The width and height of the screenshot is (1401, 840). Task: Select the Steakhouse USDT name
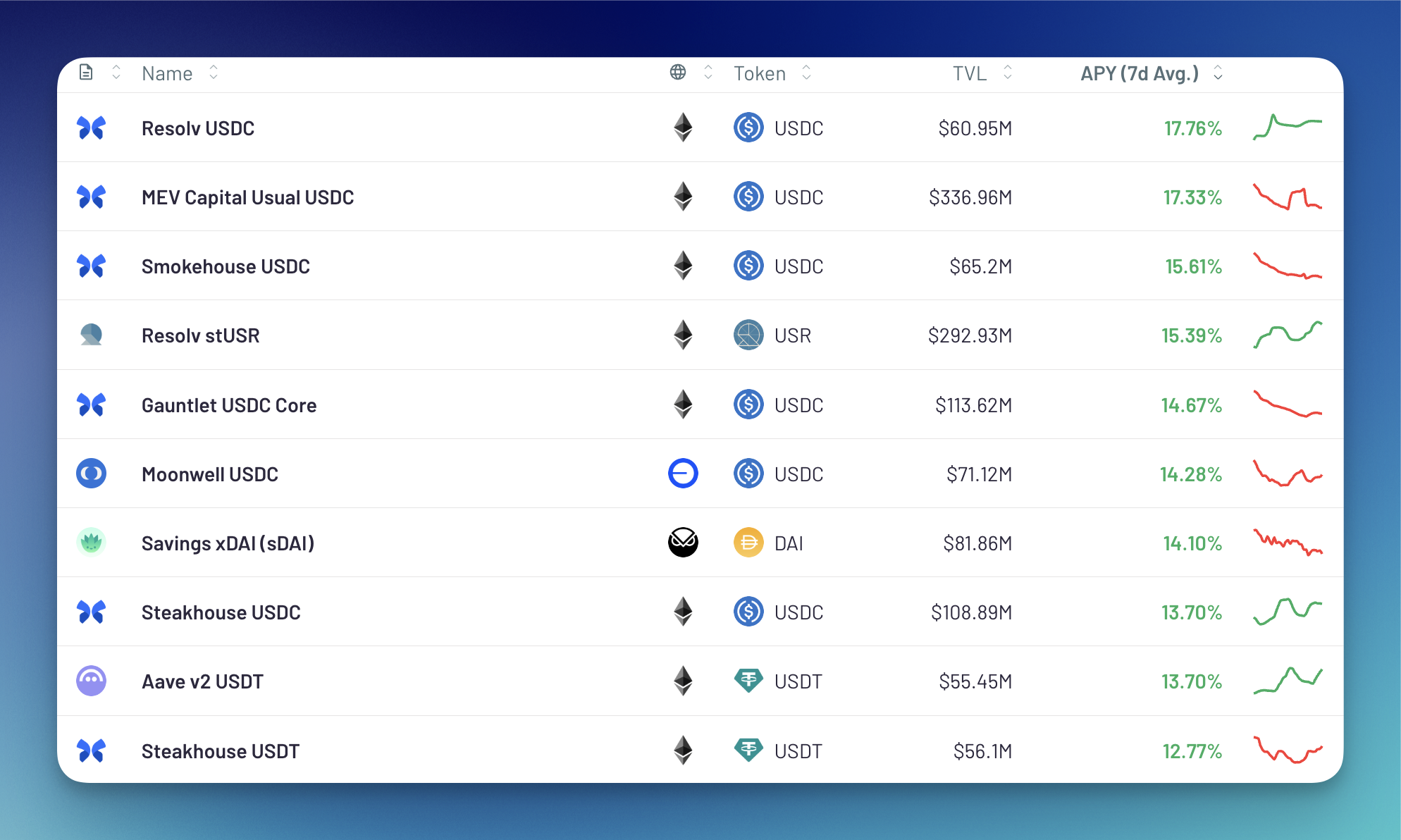(x=221, y=751)
